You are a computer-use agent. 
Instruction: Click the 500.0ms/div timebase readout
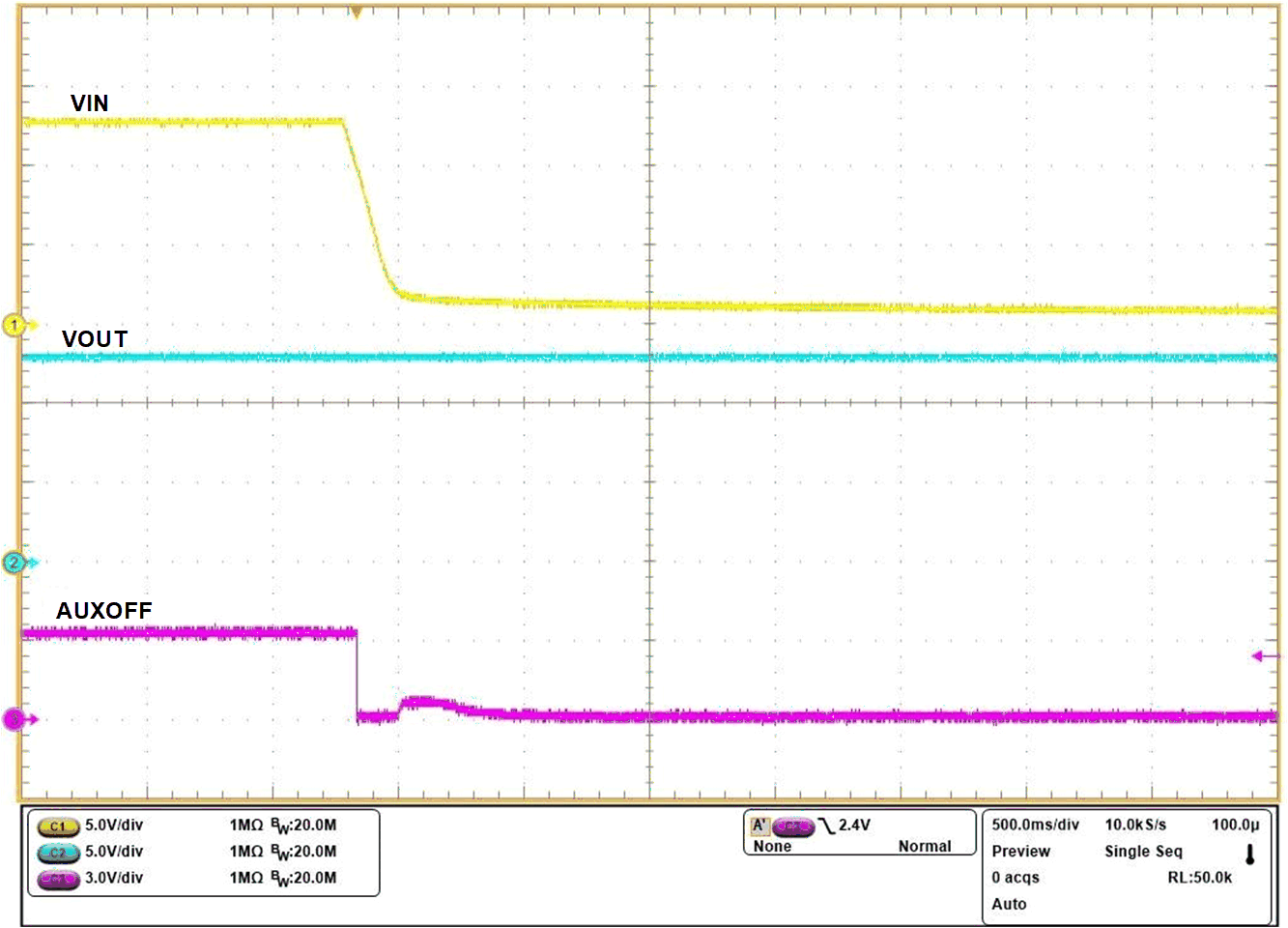pos(1034,825)
